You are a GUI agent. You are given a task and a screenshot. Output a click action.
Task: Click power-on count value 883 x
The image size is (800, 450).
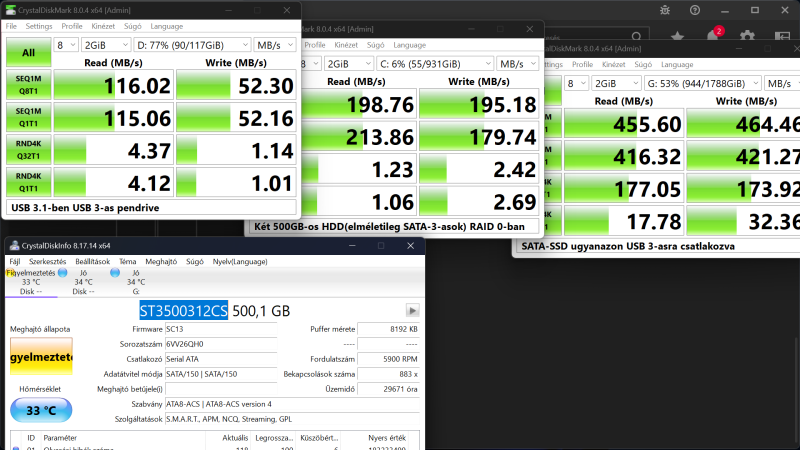388,374
